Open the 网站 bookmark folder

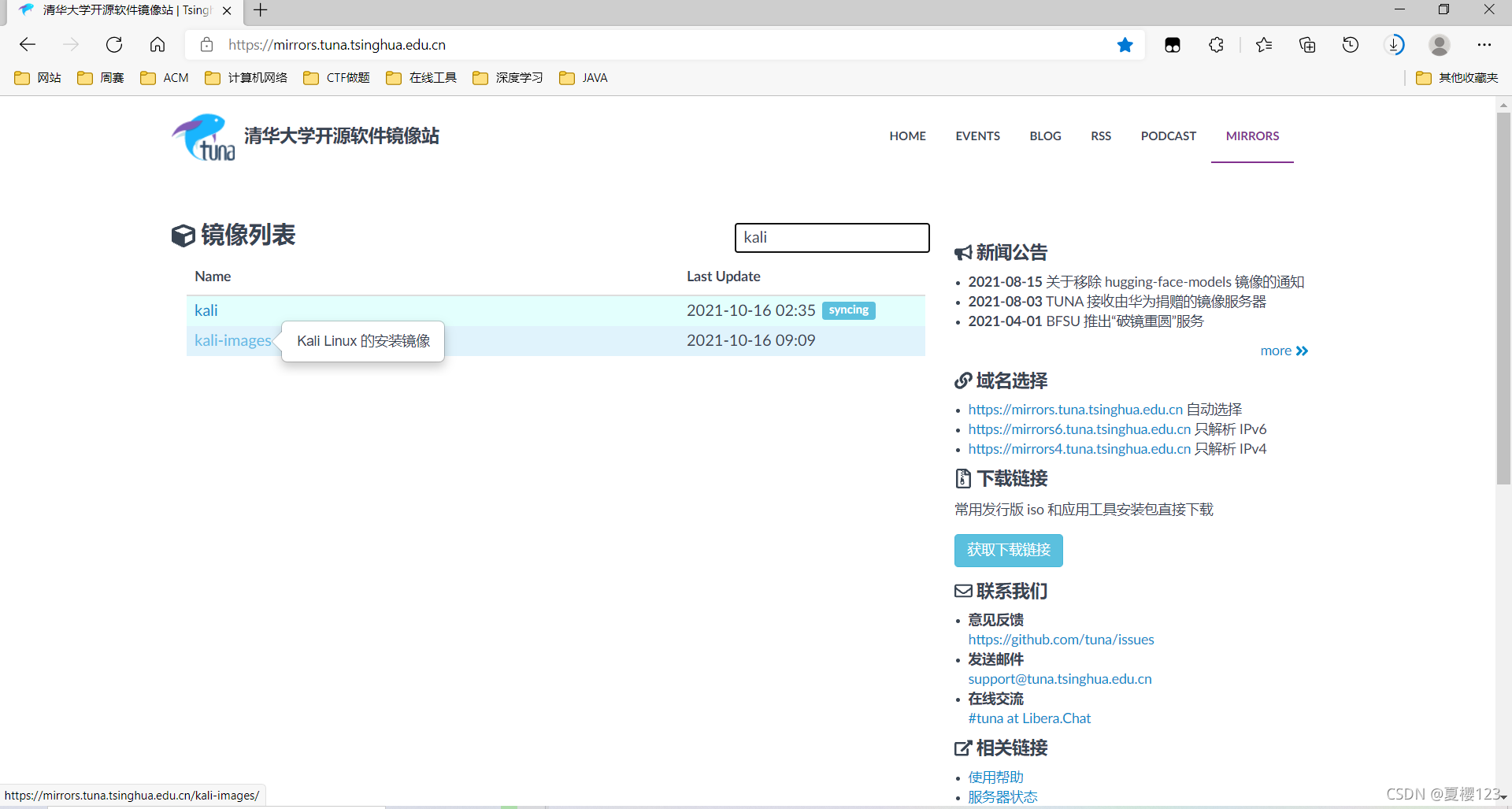38,78
